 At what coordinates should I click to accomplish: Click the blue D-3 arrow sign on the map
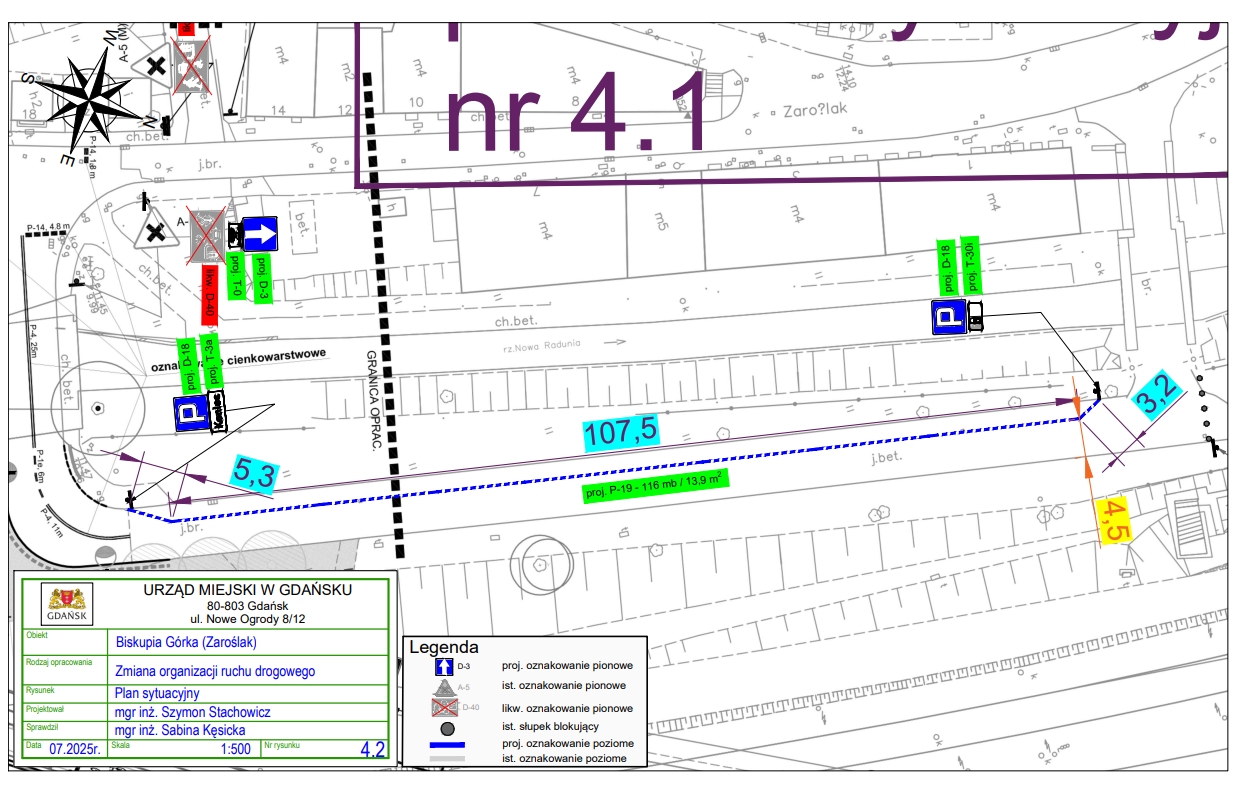[259, 235]
